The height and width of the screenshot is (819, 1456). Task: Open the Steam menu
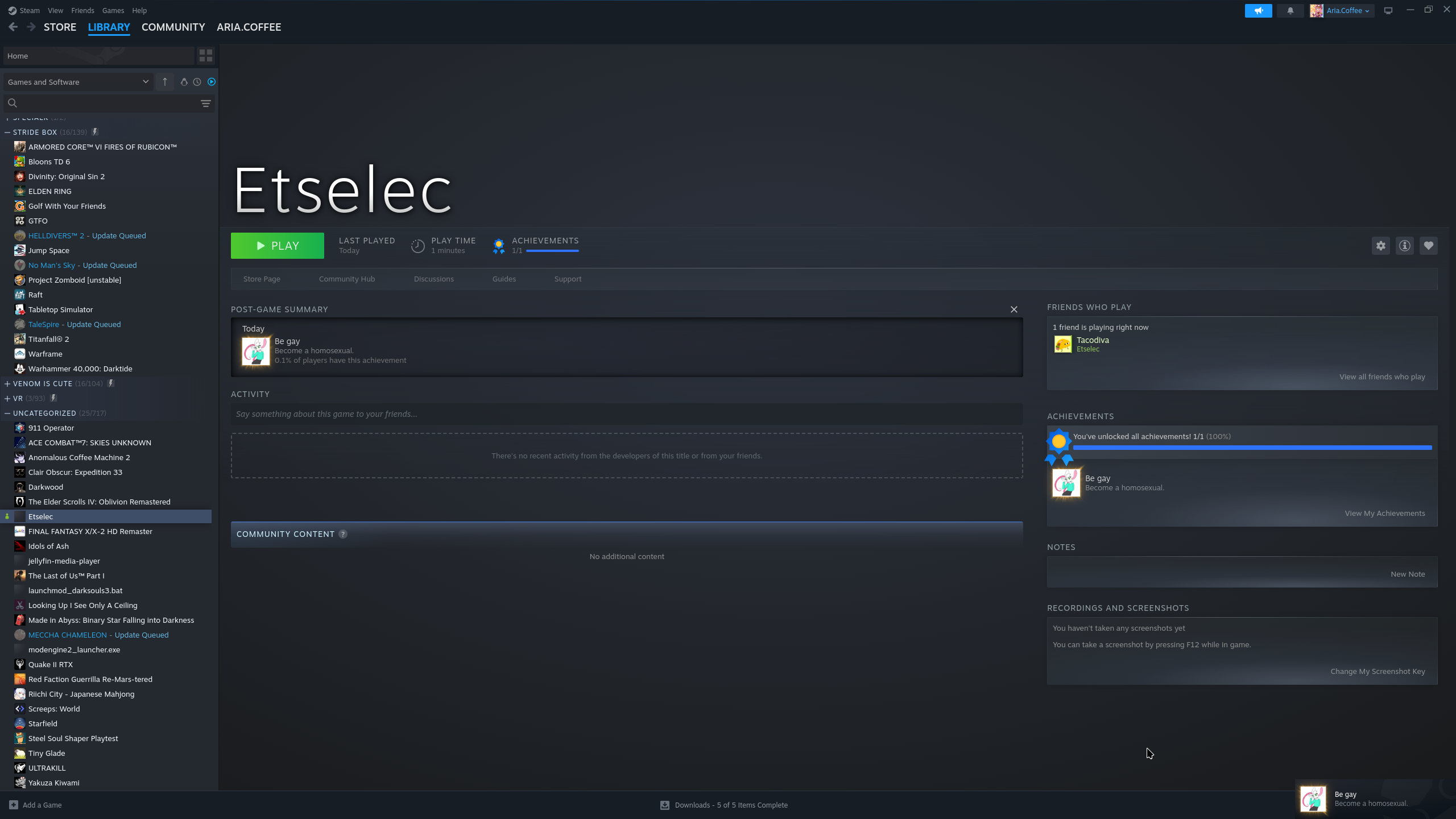click(30, 10)
